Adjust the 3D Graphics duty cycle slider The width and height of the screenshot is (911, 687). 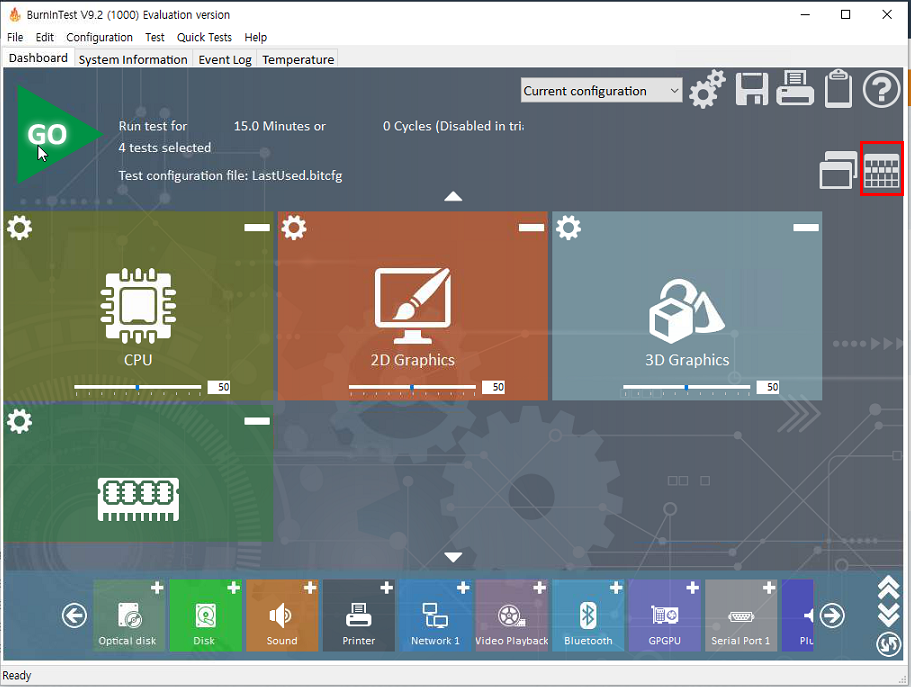(686, 387)
